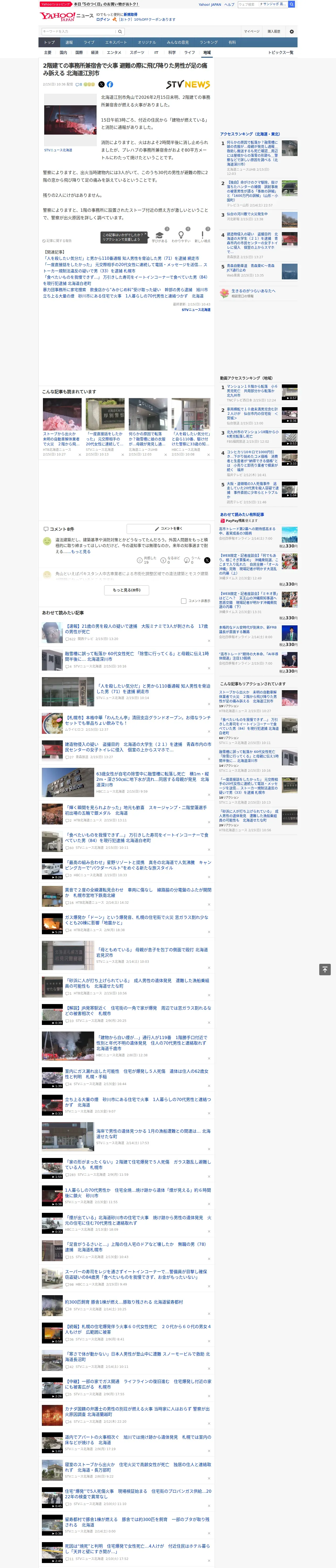Click the ログイン link
Viewport: 336px width, 1568px height.
(x=103, y=20)
